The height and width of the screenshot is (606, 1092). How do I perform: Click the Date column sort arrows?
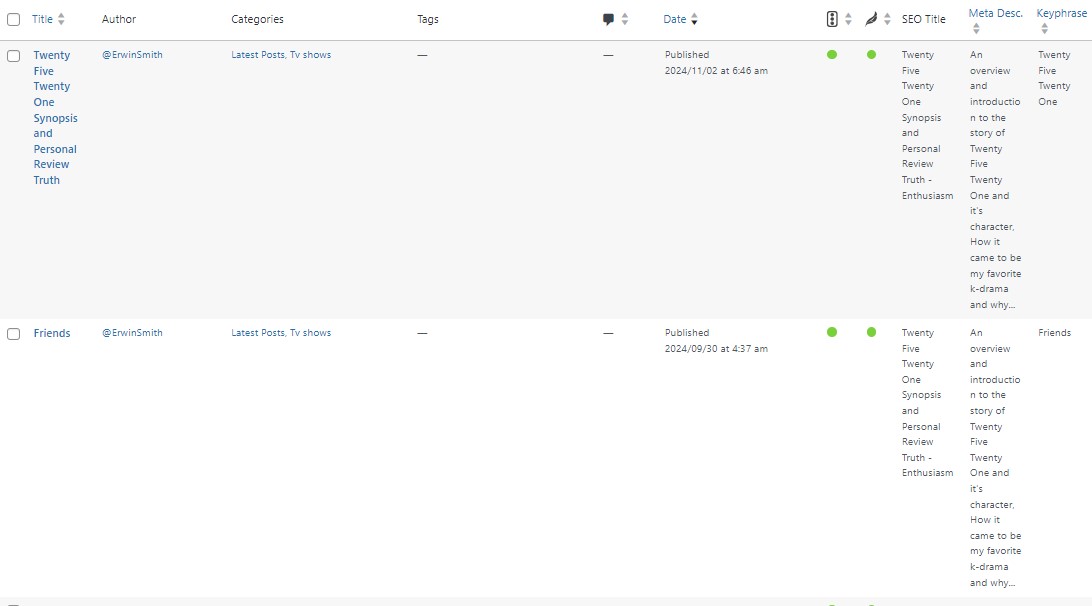pyautogui.click(x=695, y=19)
